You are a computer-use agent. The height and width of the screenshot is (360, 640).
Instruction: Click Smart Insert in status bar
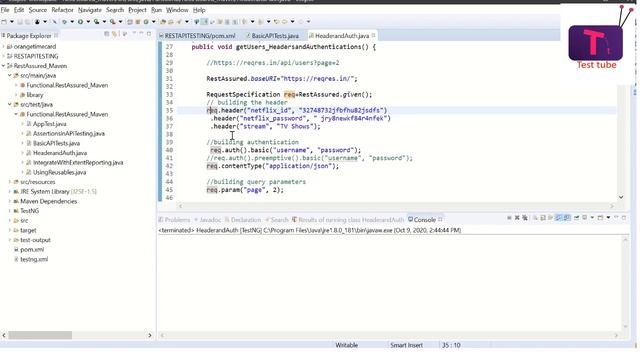pos(407,345)
